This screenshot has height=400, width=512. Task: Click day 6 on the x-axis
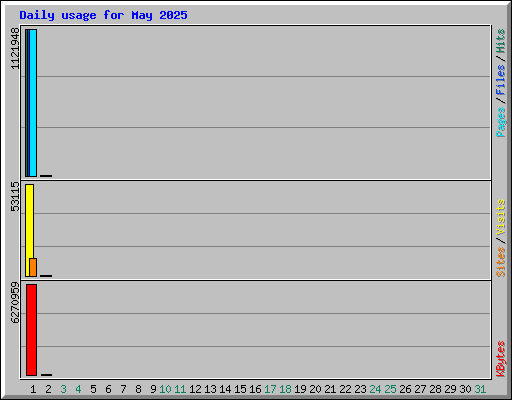pyautogui.click(x=108, y=389)
